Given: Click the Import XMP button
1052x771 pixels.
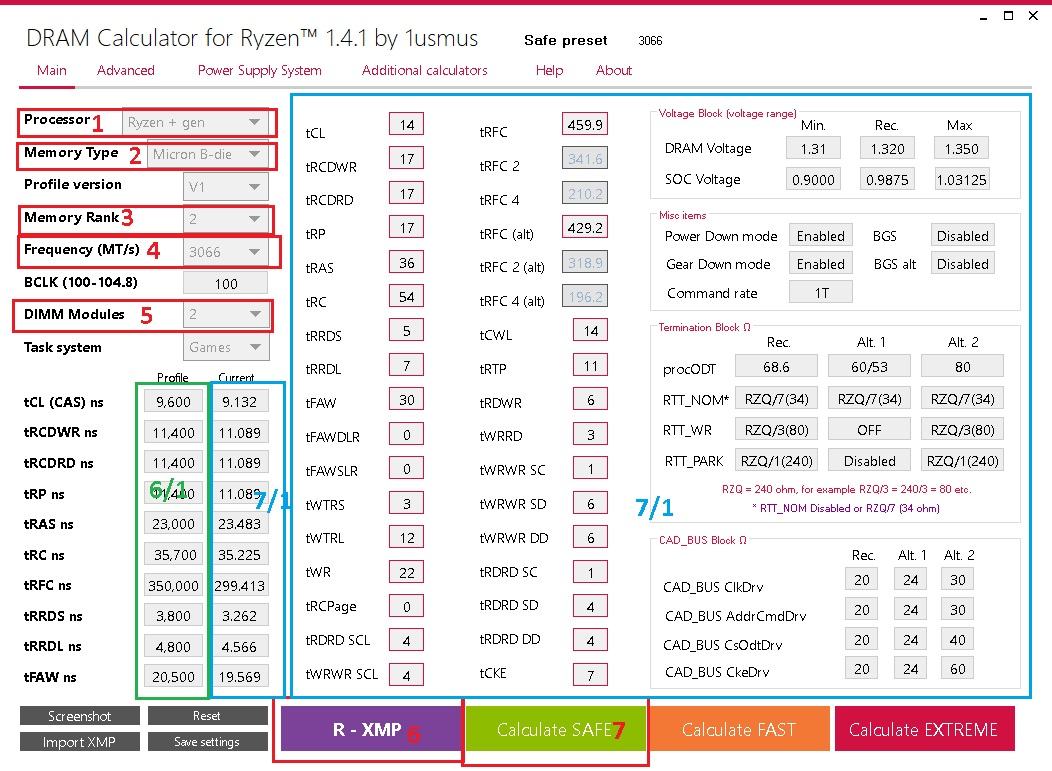Looking at the screenshot, I should [80, 741].
